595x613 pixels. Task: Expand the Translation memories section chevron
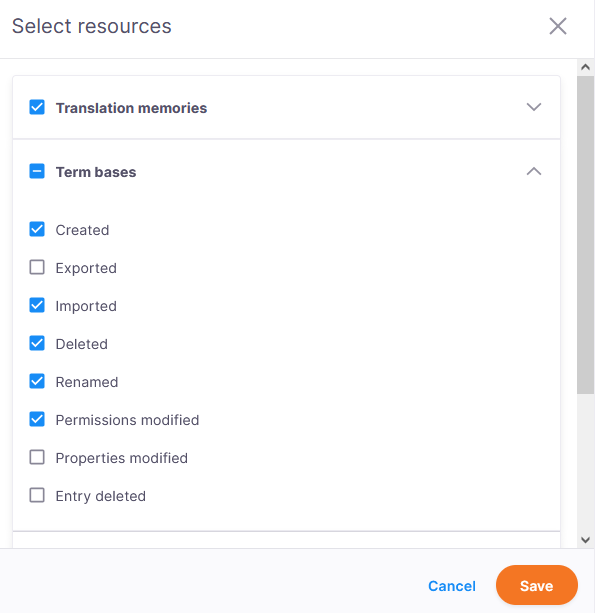coord(534,107)
